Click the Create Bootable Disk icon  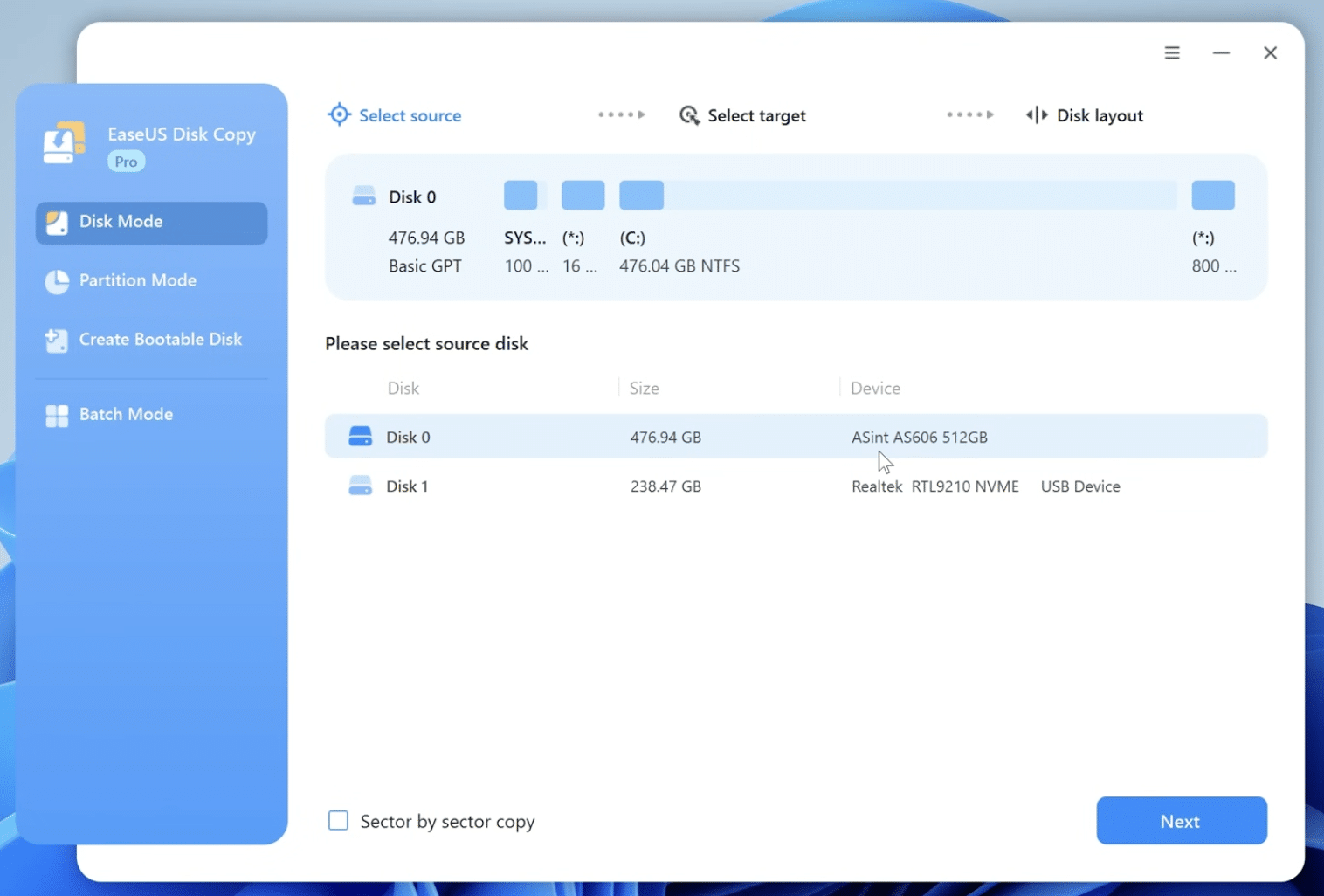tap(56, 341)
